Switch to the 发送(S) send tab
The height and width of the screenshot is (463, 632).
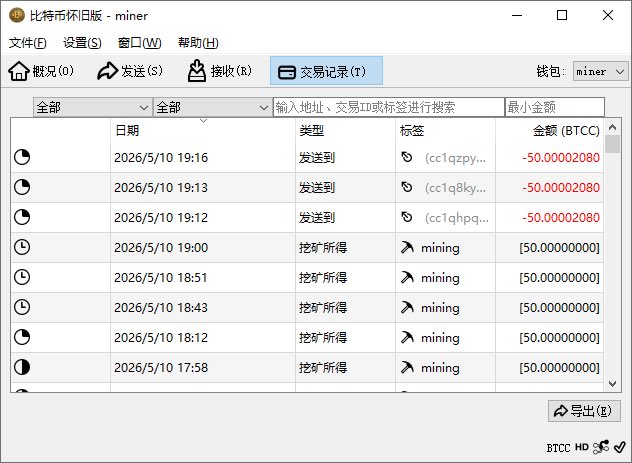(130, 71)
